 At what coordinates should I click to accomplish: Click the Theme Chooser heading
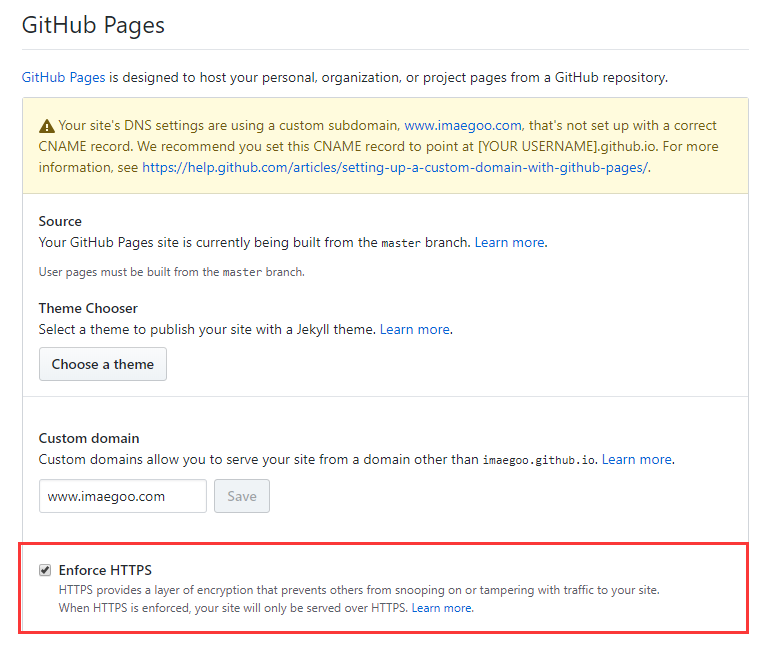88,308
